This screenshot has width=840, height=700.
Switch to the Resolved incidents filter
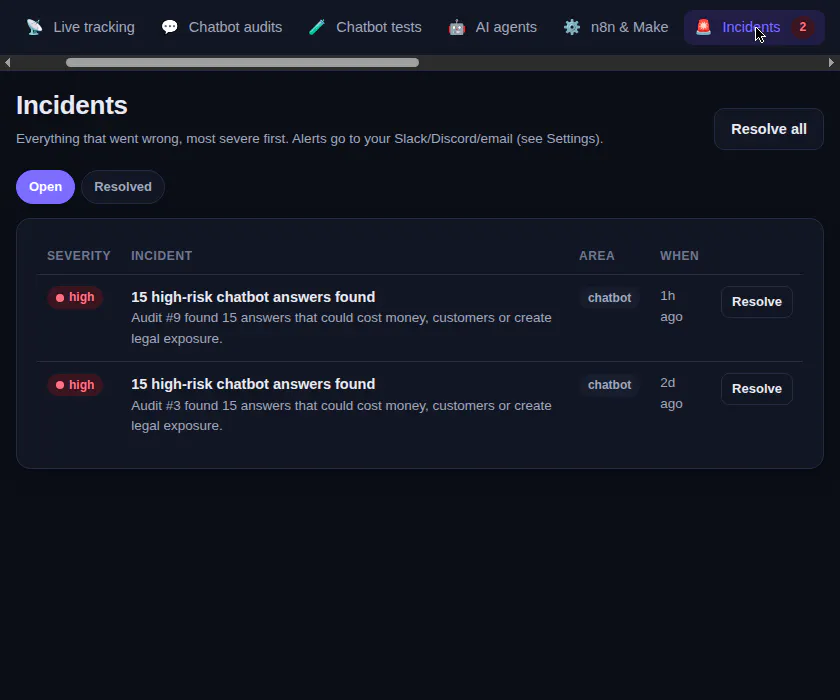tap(123, 187)
